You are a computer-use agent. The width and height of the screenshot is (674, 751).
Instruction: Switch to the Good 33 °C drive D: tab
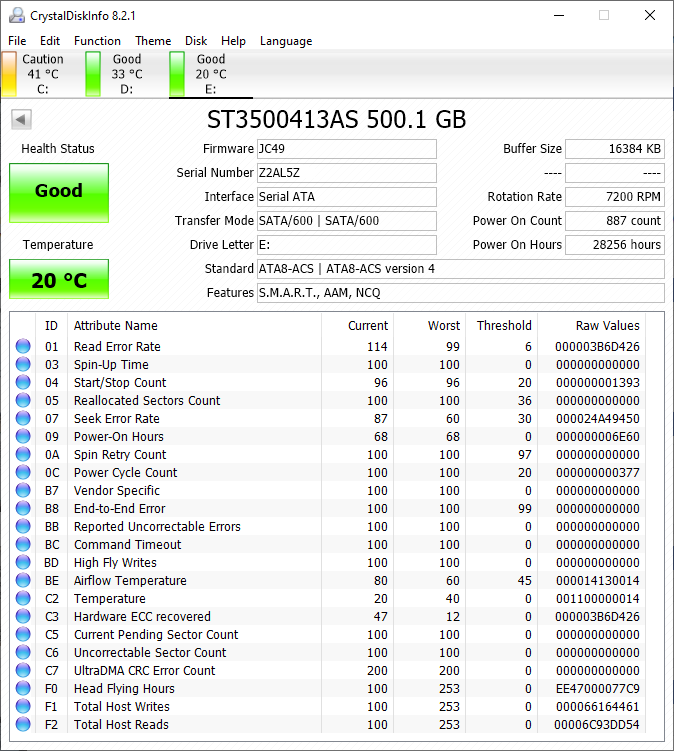click(x=126, y=74)
